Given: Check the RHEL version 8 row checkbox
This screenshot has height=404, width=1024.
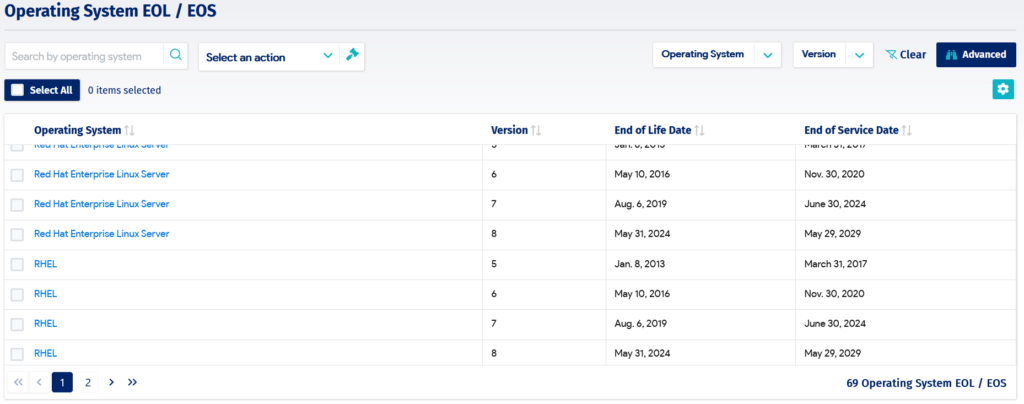Looking at the screenshot, I should 18,354.
